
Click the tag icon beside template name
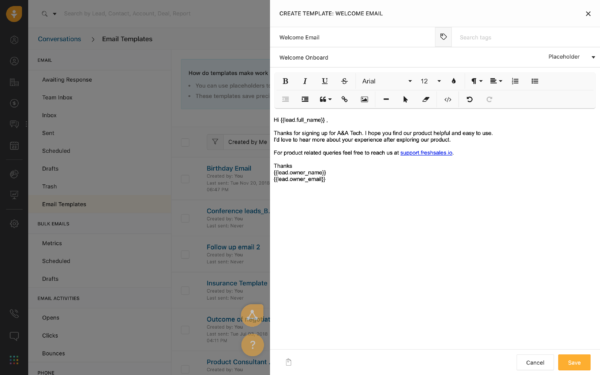click(x=443, y=37)
